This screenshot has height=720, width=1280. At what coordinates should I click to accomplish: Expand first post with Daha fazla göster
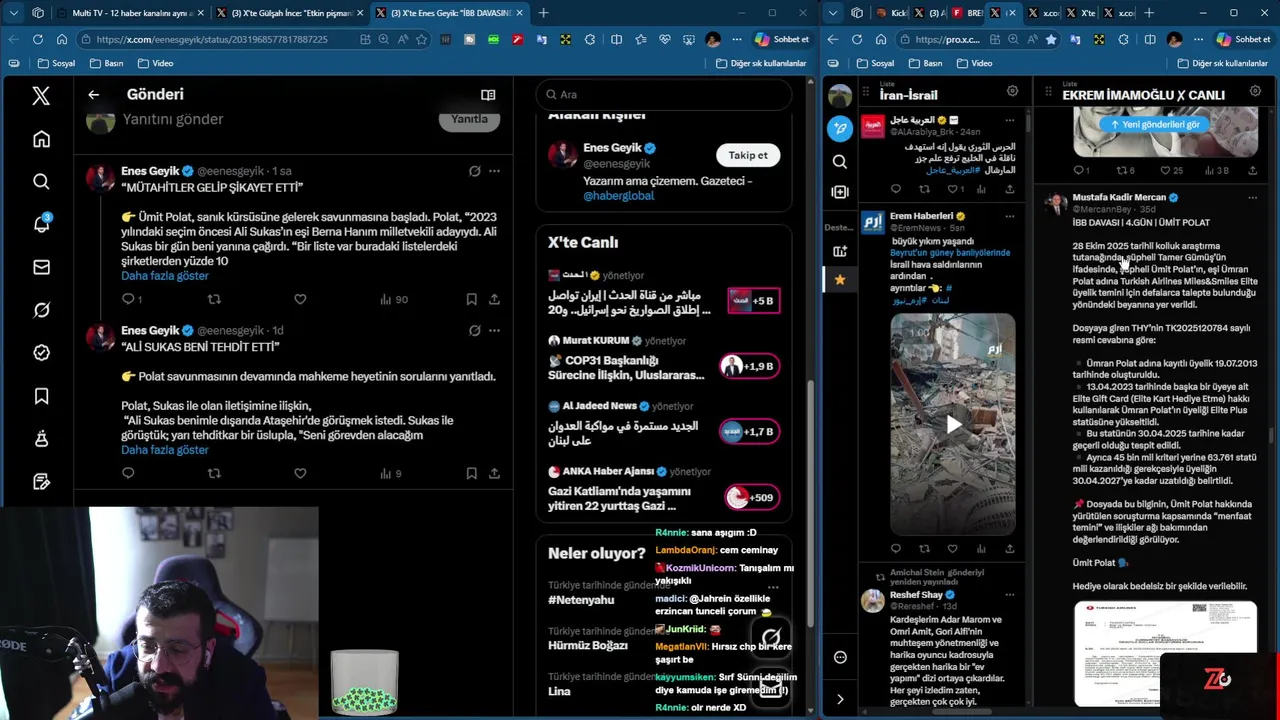[x=165, y=276]
